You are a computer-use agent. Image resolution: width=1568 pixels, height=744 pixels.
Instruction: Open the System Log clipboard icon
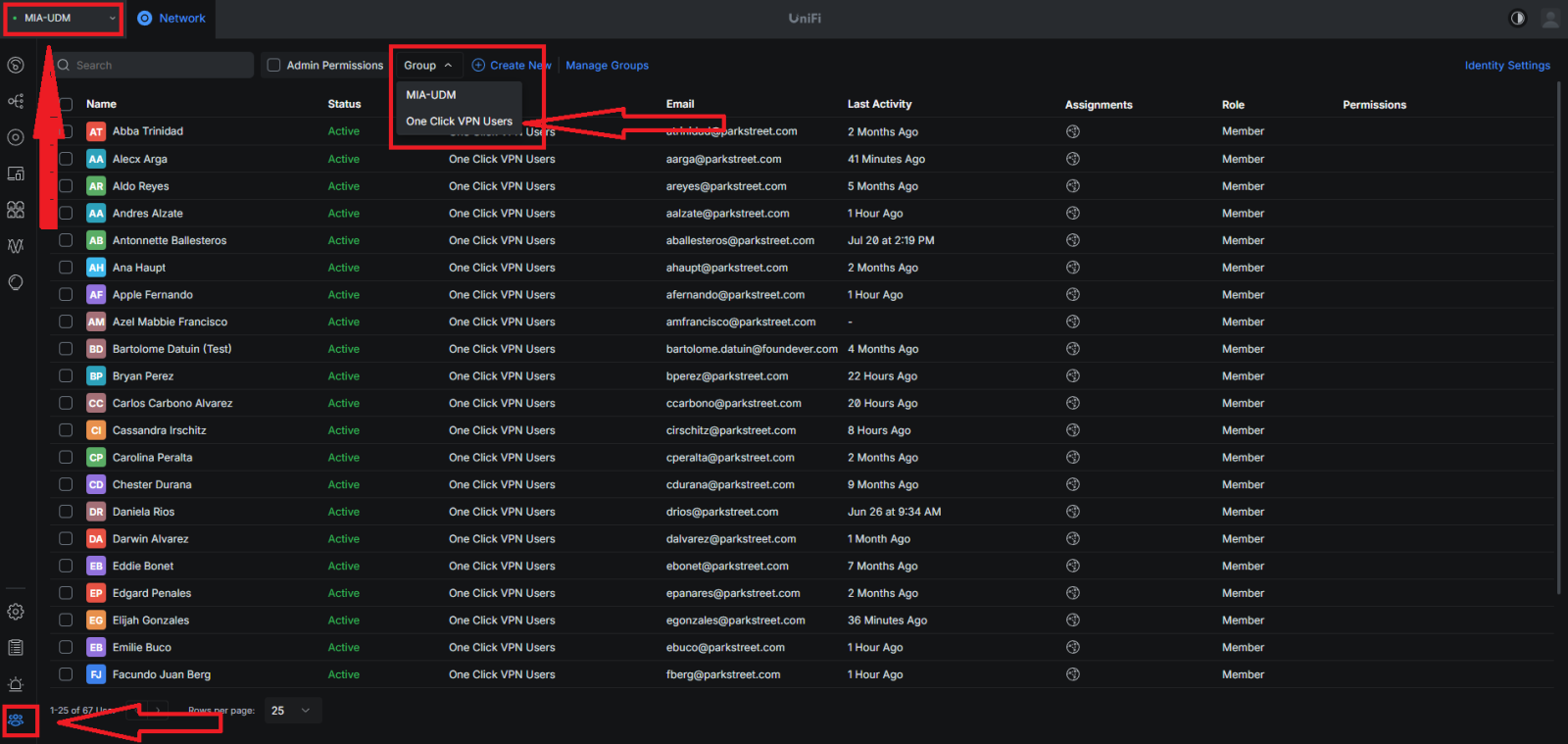[16, 648]
